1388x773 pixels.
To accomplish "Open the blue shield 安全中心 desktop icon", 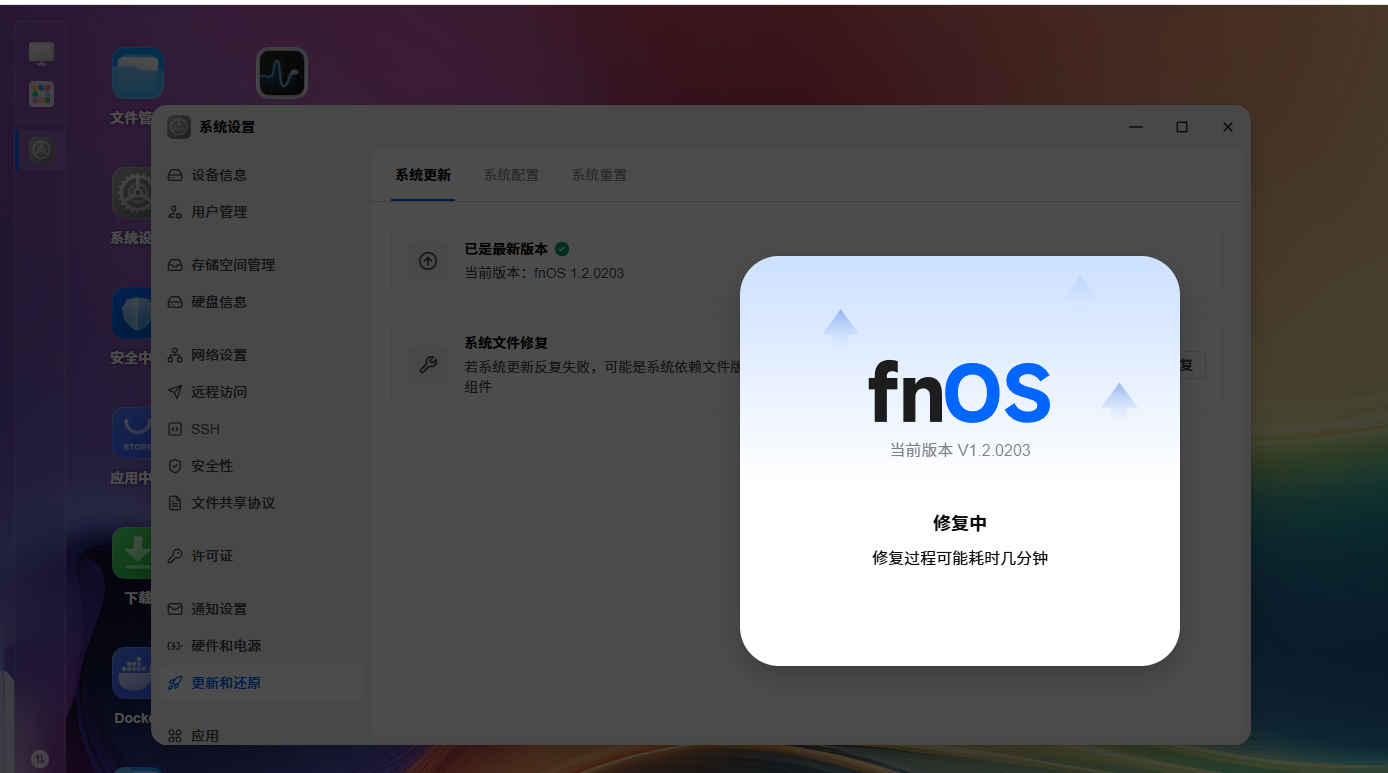I will (x=132, y=313).
